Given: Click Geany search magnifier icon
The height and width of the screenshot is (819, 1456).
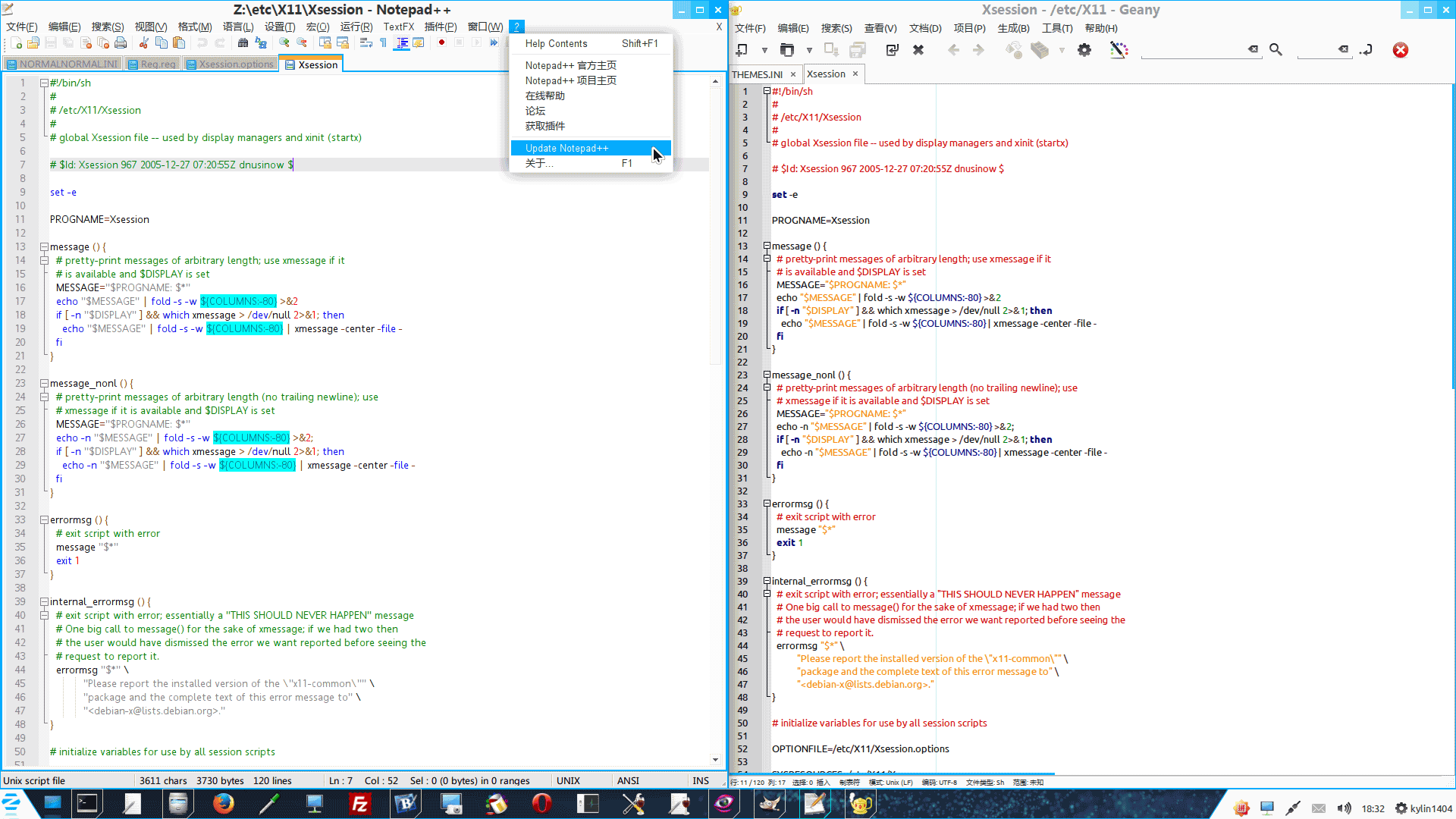Looking at the screenshot, I should 1276,50.
